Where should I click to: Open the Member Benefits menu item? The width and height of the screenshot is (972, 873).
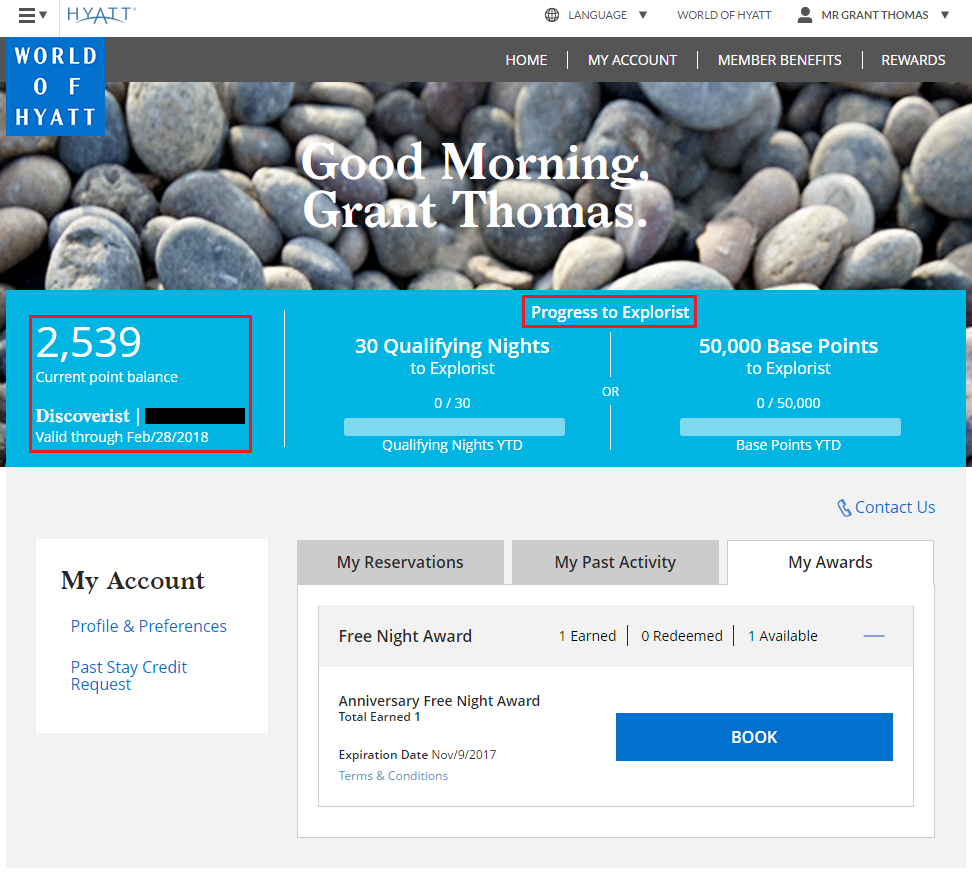click(779, 60)
